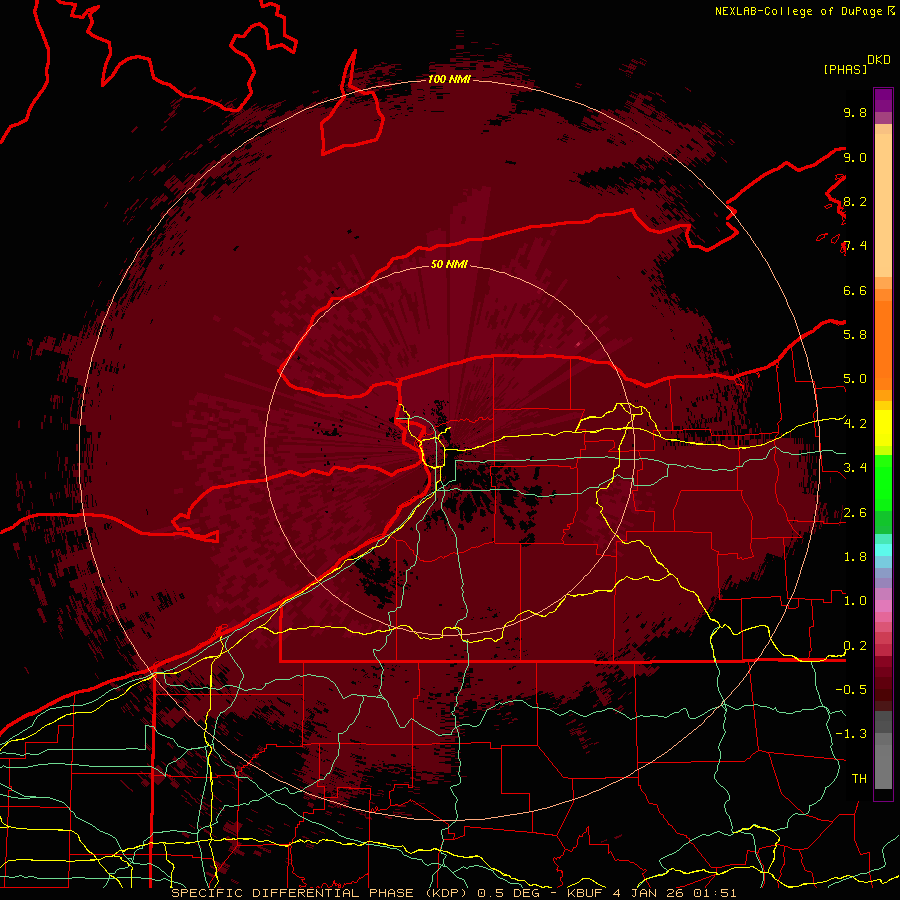Click the TH threshold label
The width and height of the screenshot is (900, 900).
pyautogui.click(x=859, y=779)
